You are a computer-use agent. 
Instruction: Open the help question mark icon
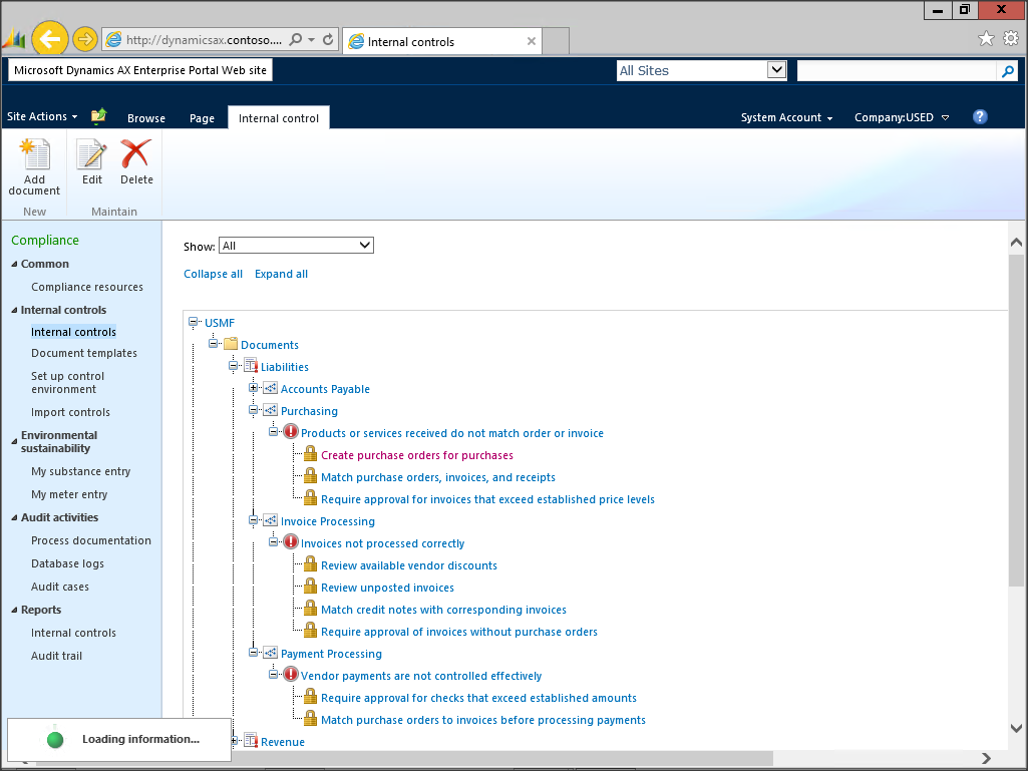(x=980, y=117)
